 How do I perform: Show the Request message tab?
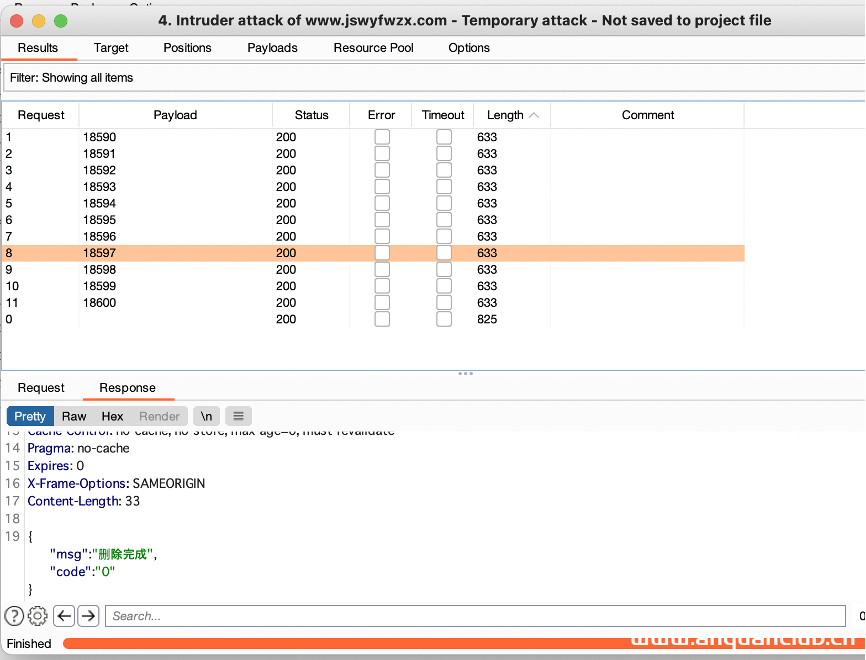tap(41, 387)
